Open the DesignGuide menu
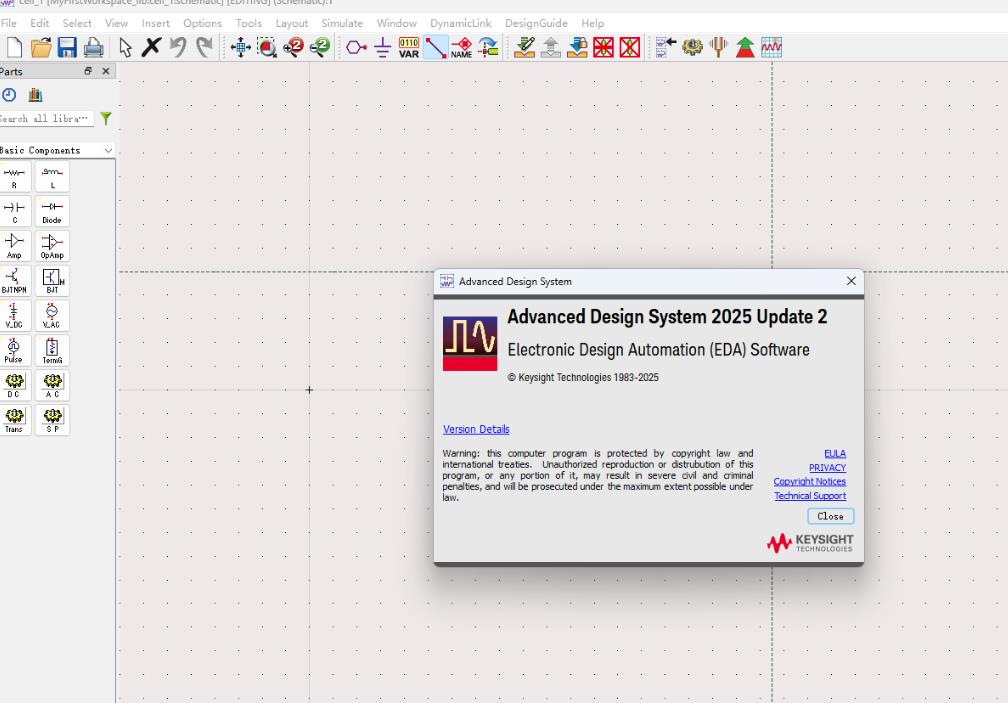The image size is (1008, 703). (x=536, y=23)
